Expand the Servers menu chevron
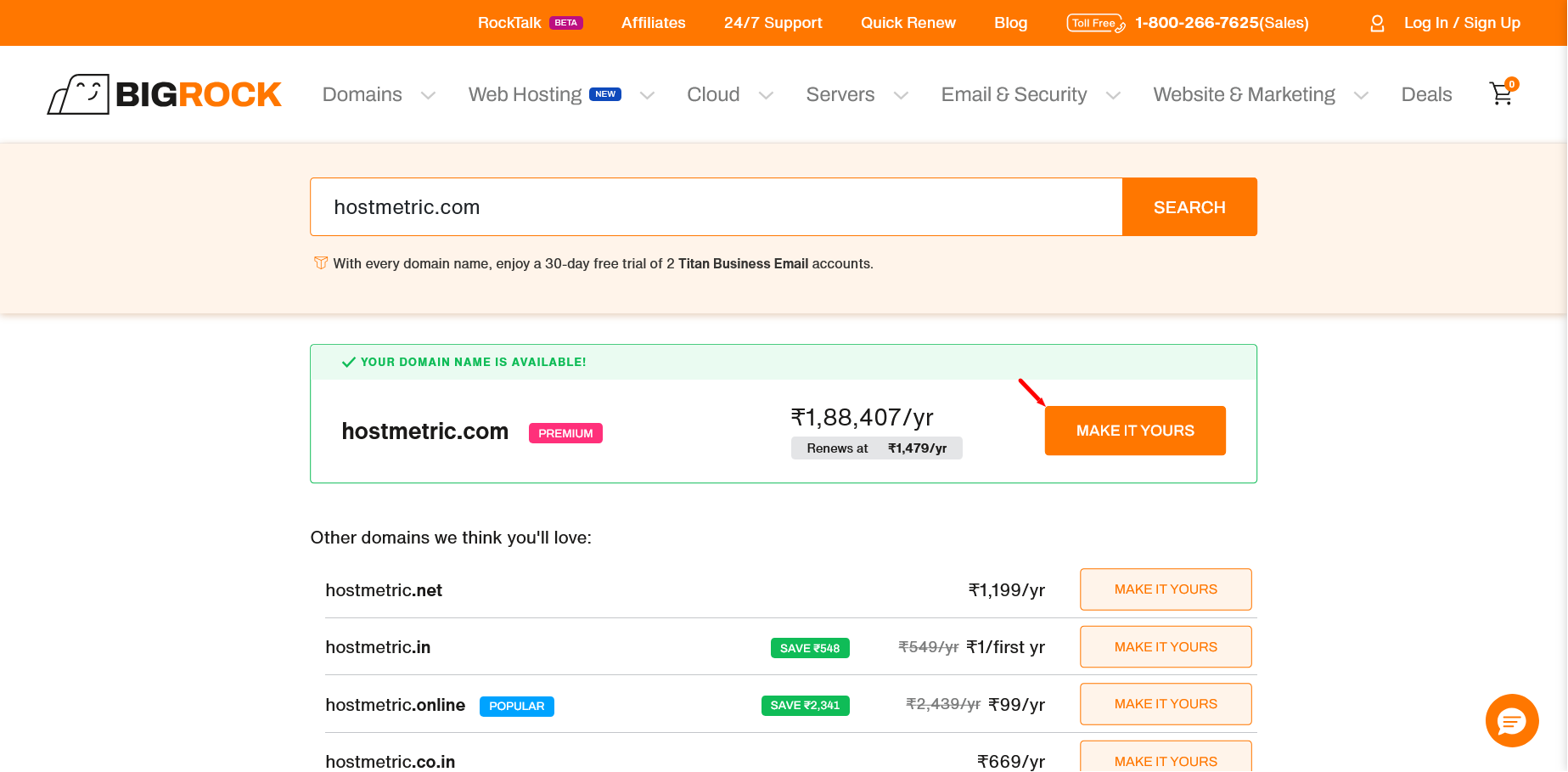This screenshot has width=1568, height=772. pos(901,95)
